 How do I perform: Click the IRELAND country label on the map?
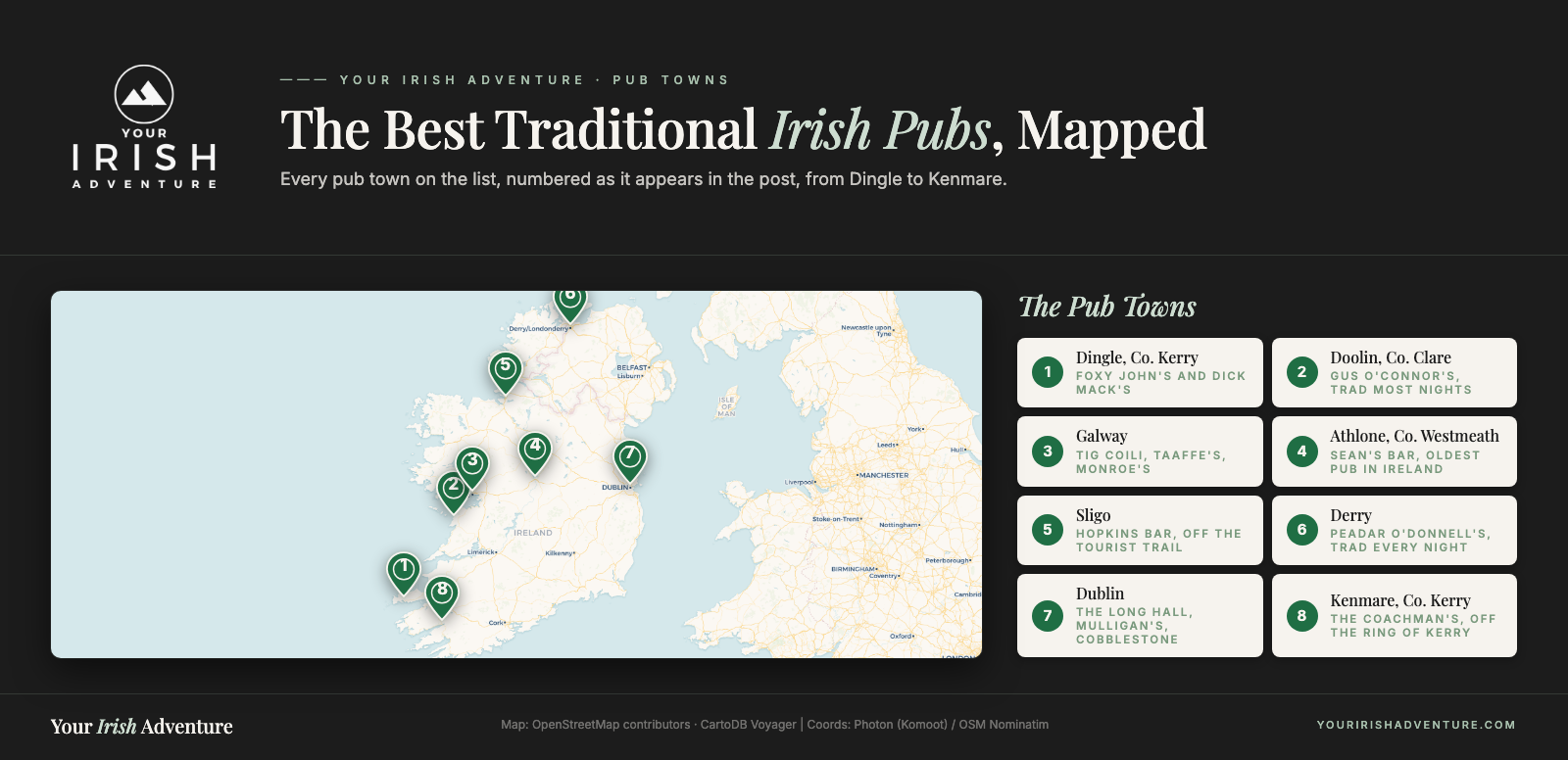[x=533, y=533]
